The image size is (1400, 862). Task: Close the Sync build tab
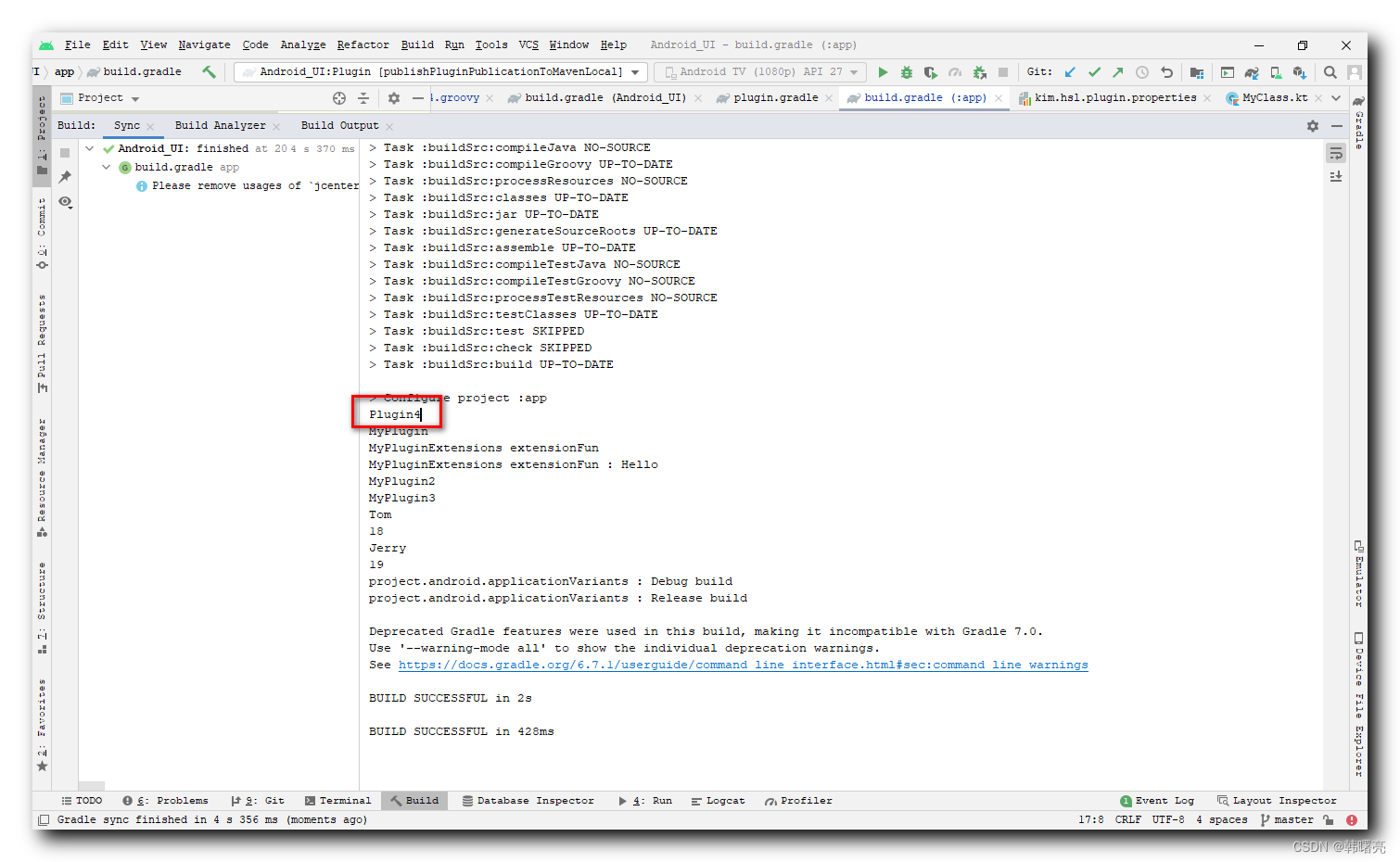[x=150, y=126]
